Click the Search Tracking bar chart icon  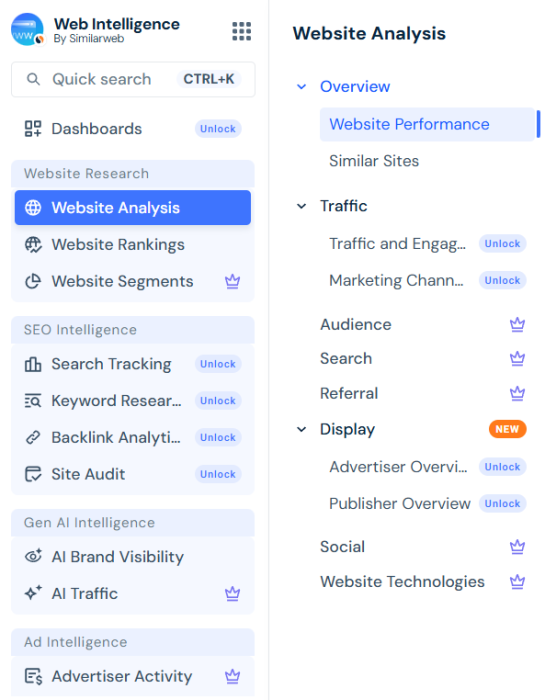(33, 364)
